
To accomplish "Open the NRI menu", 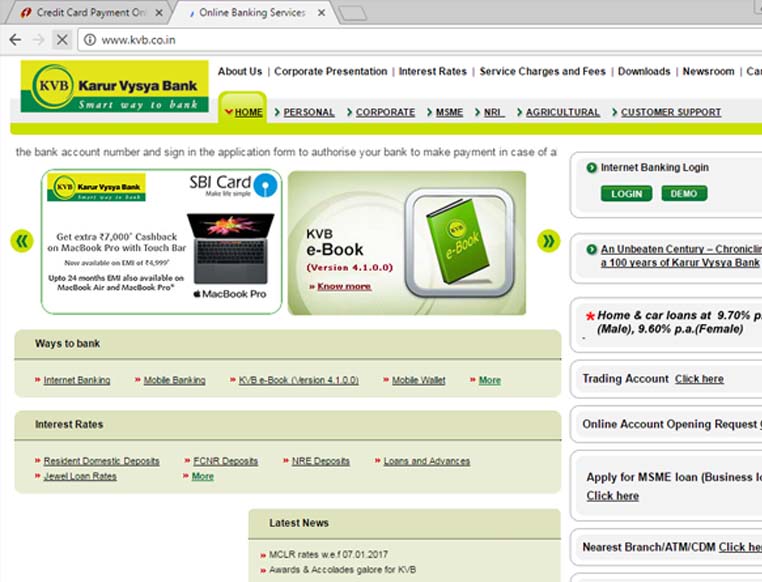I will click(494, 112).
